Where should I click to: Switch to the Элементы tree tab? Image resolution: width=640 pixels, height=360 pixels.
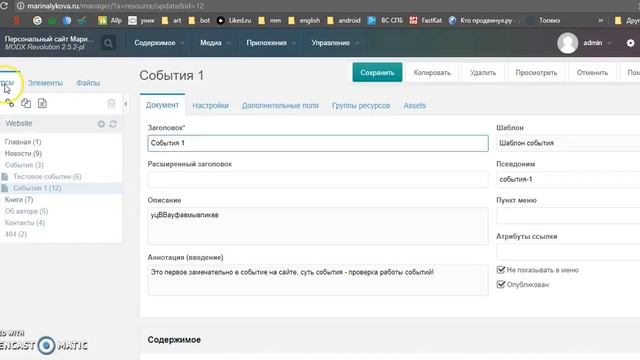45,83
